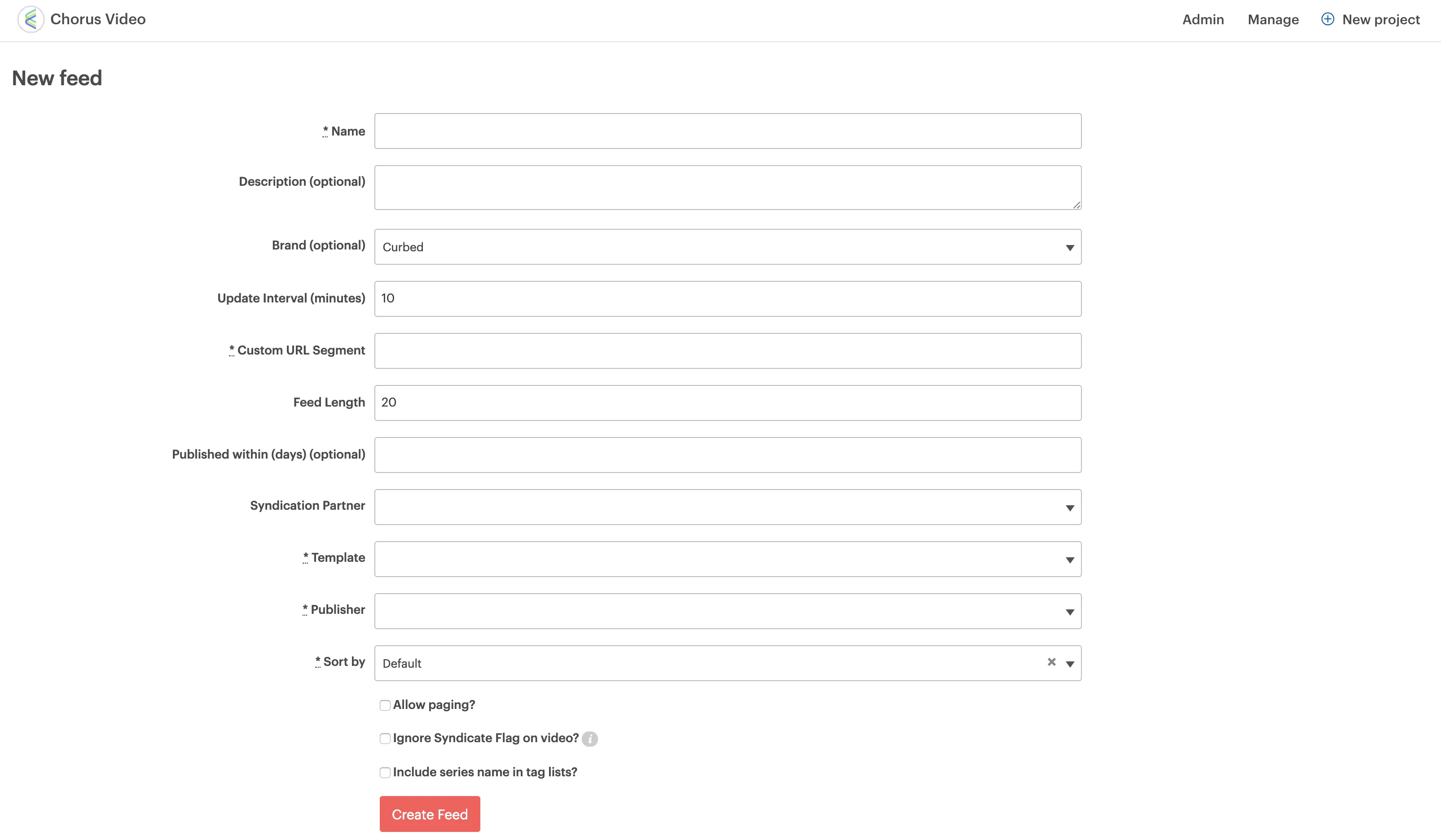Expand the Syndication Partner dropdown

click(727, 507)
